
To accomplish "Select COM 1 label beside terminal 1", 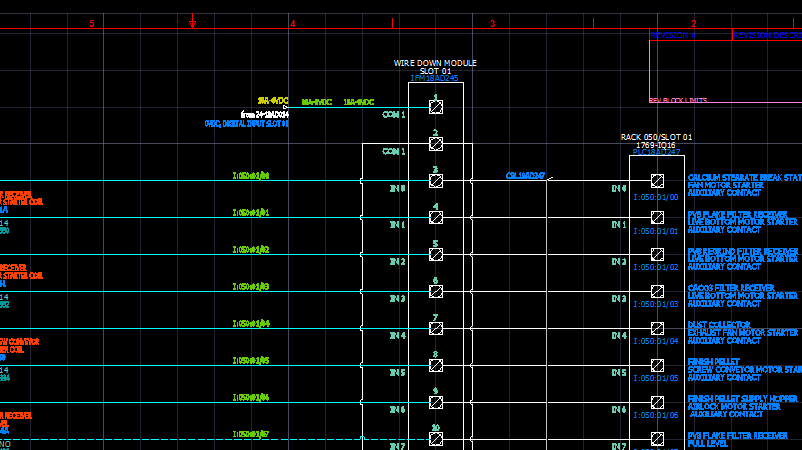I will point(394,115).
